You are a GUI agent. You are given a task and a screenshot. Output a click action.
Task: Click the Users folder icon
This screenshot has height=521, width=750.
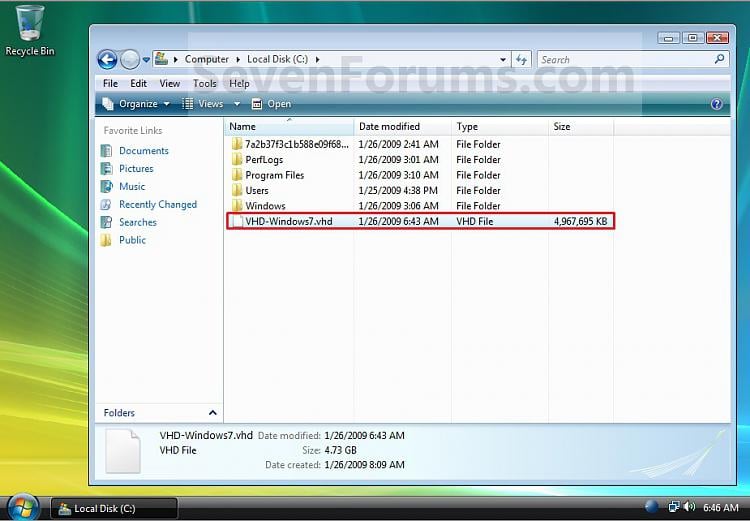pos(237,190)
